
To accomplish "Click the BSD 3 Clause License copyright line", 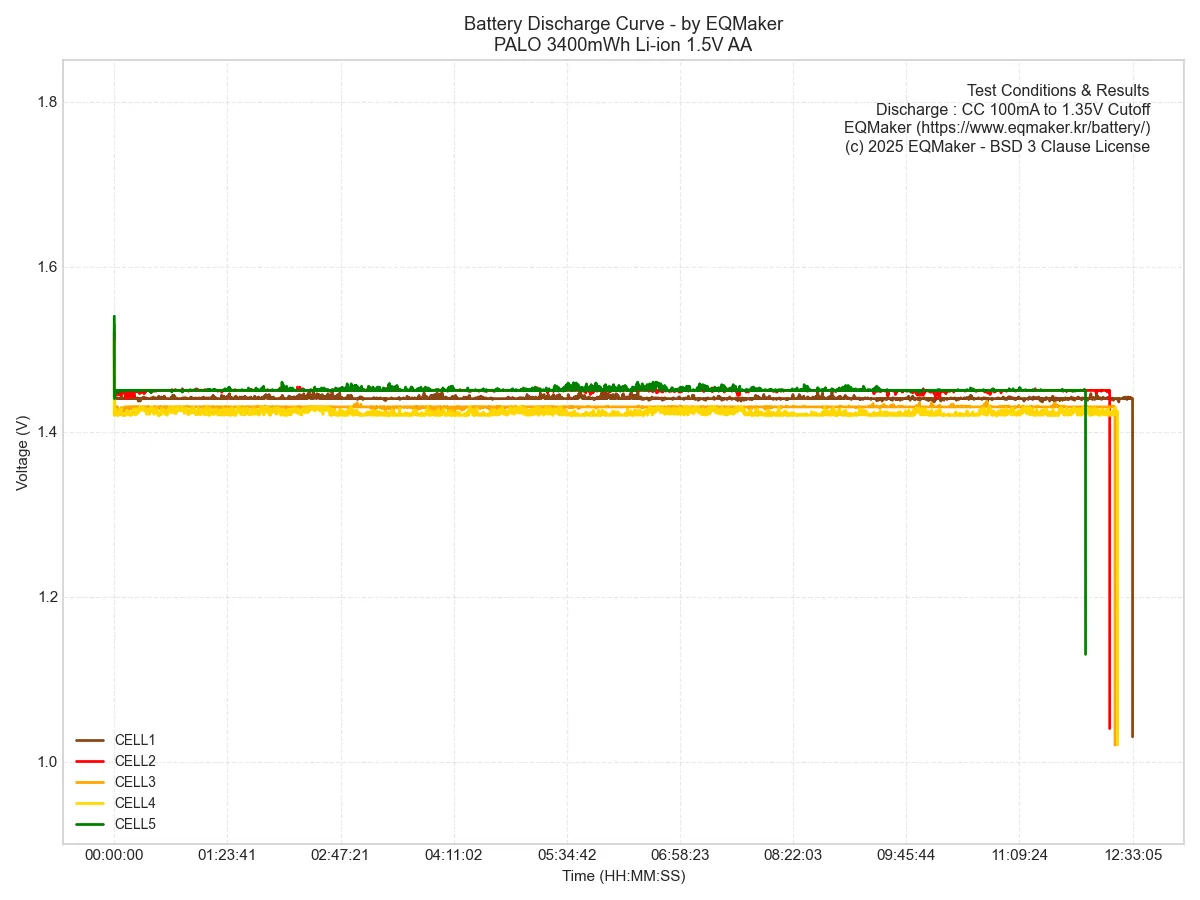I will point(997,147).
